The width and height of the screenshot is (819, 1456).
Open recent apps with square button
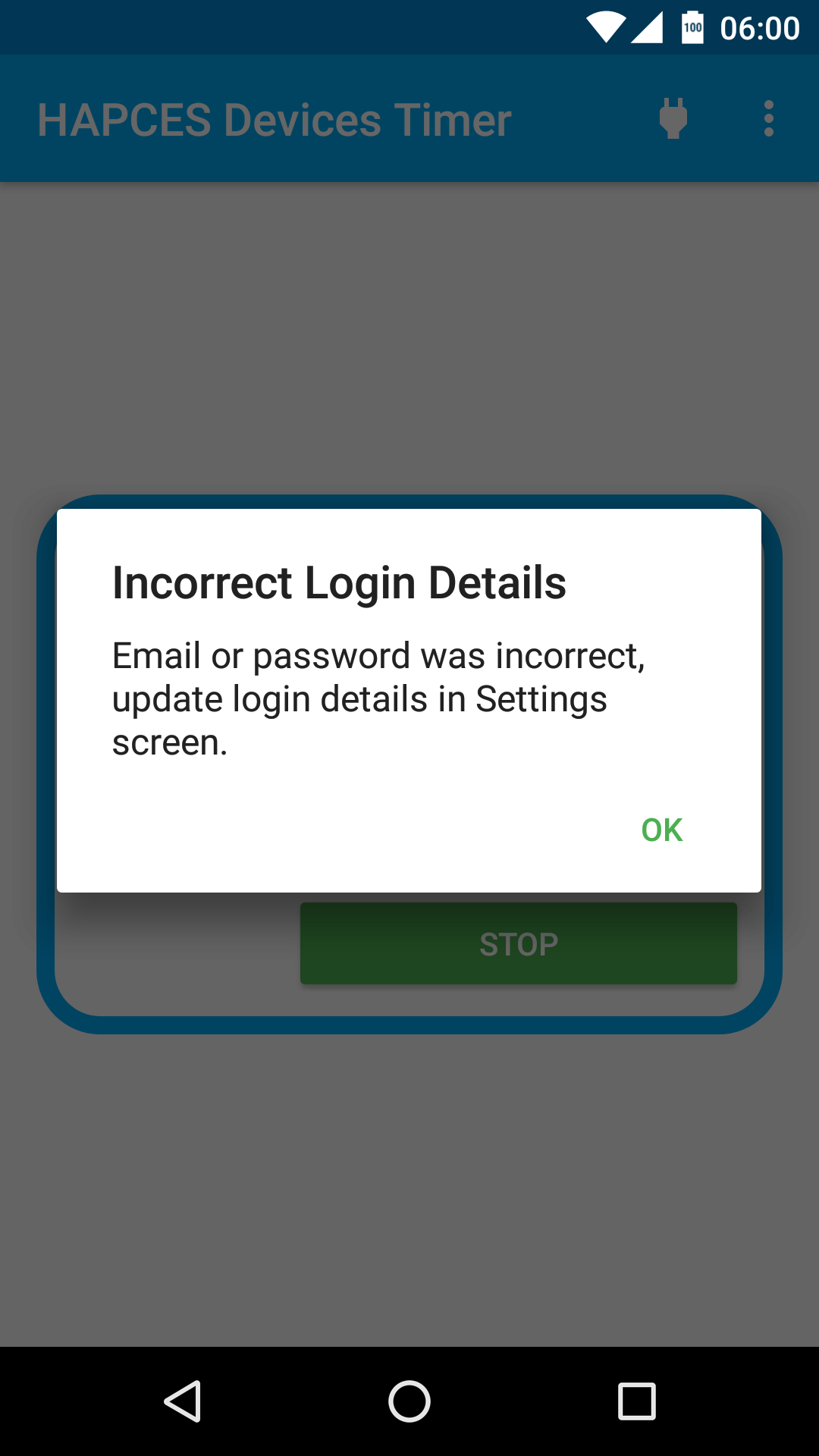[637, 1401]
